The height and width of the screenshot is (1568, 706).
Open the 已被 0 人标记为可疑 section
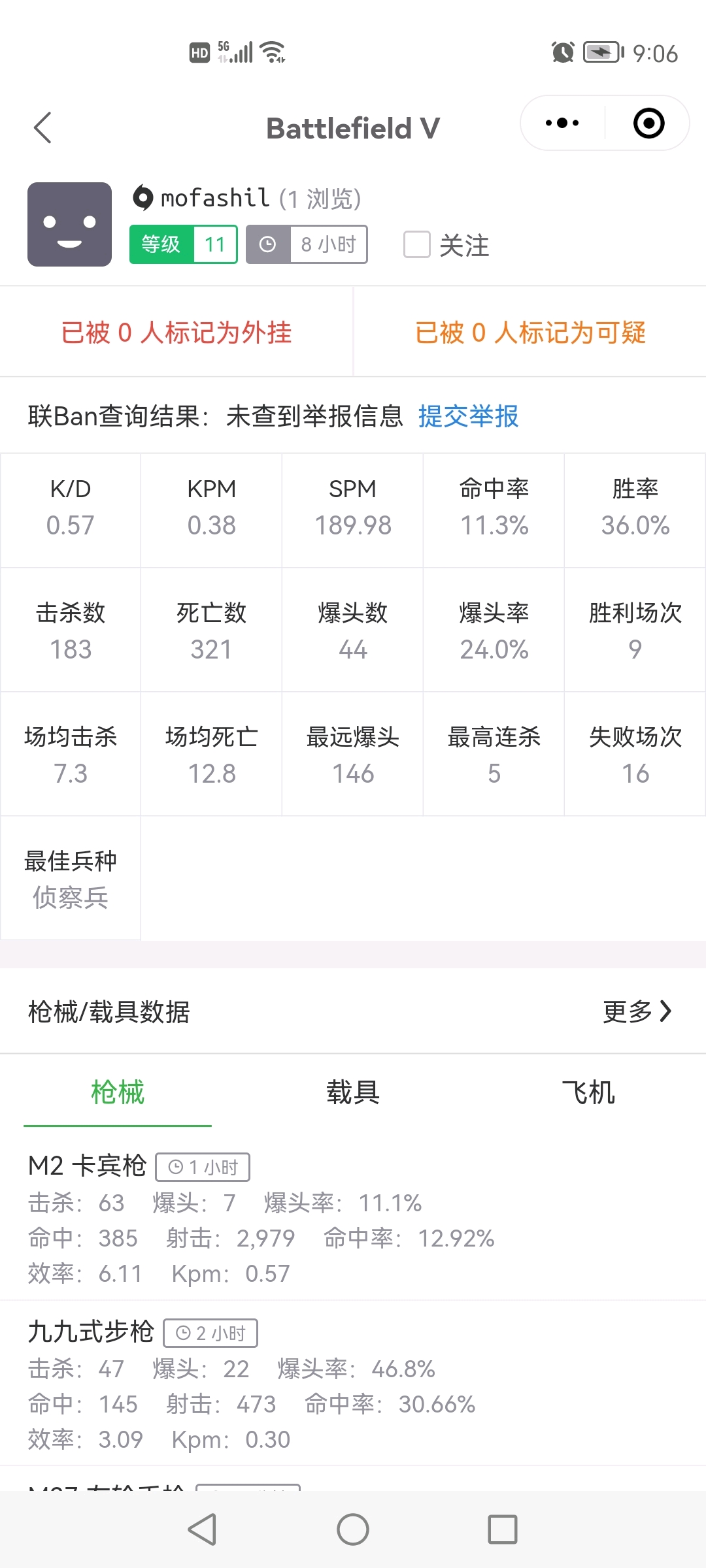coord(530,332)
